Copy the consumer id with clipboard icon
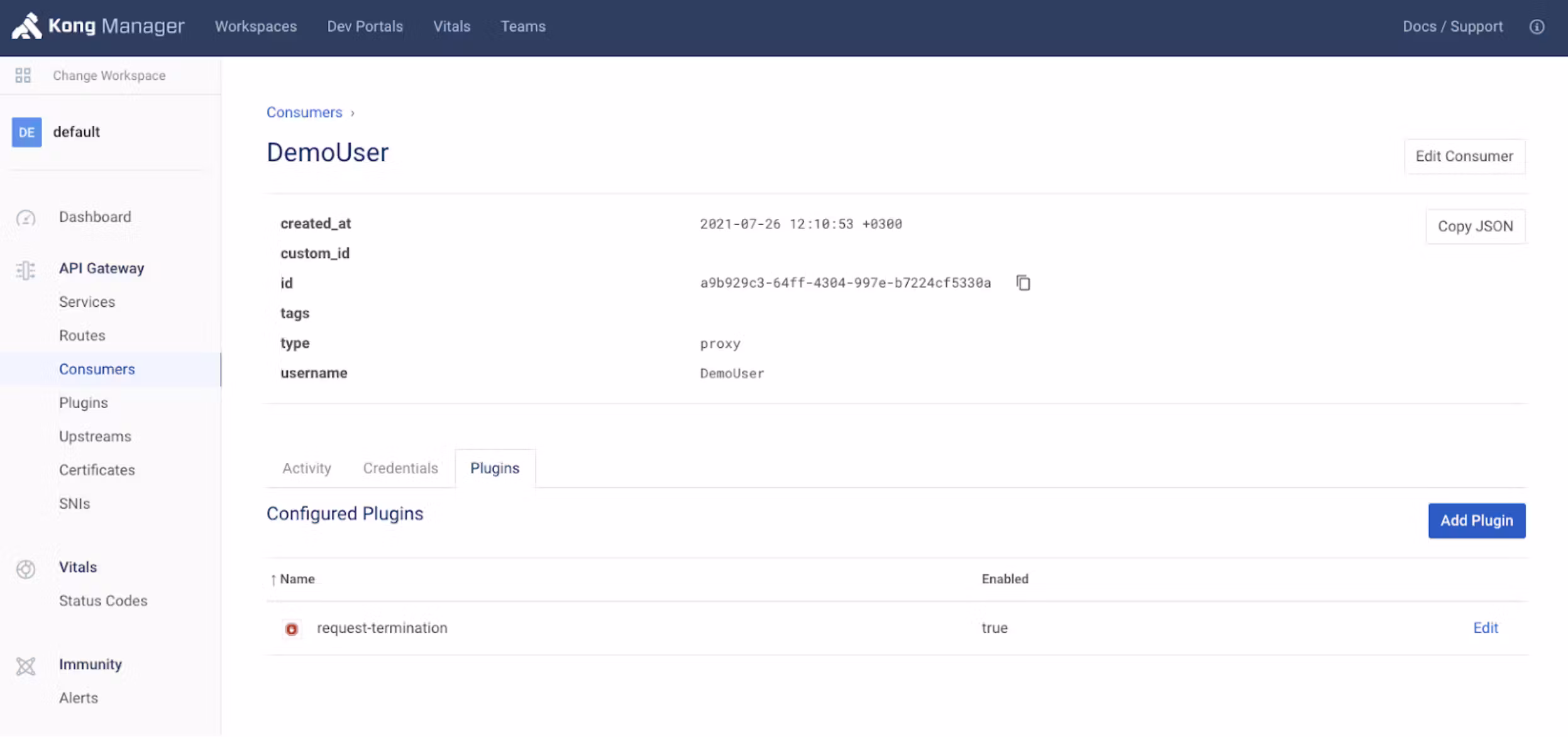 tap(1023, 283)
